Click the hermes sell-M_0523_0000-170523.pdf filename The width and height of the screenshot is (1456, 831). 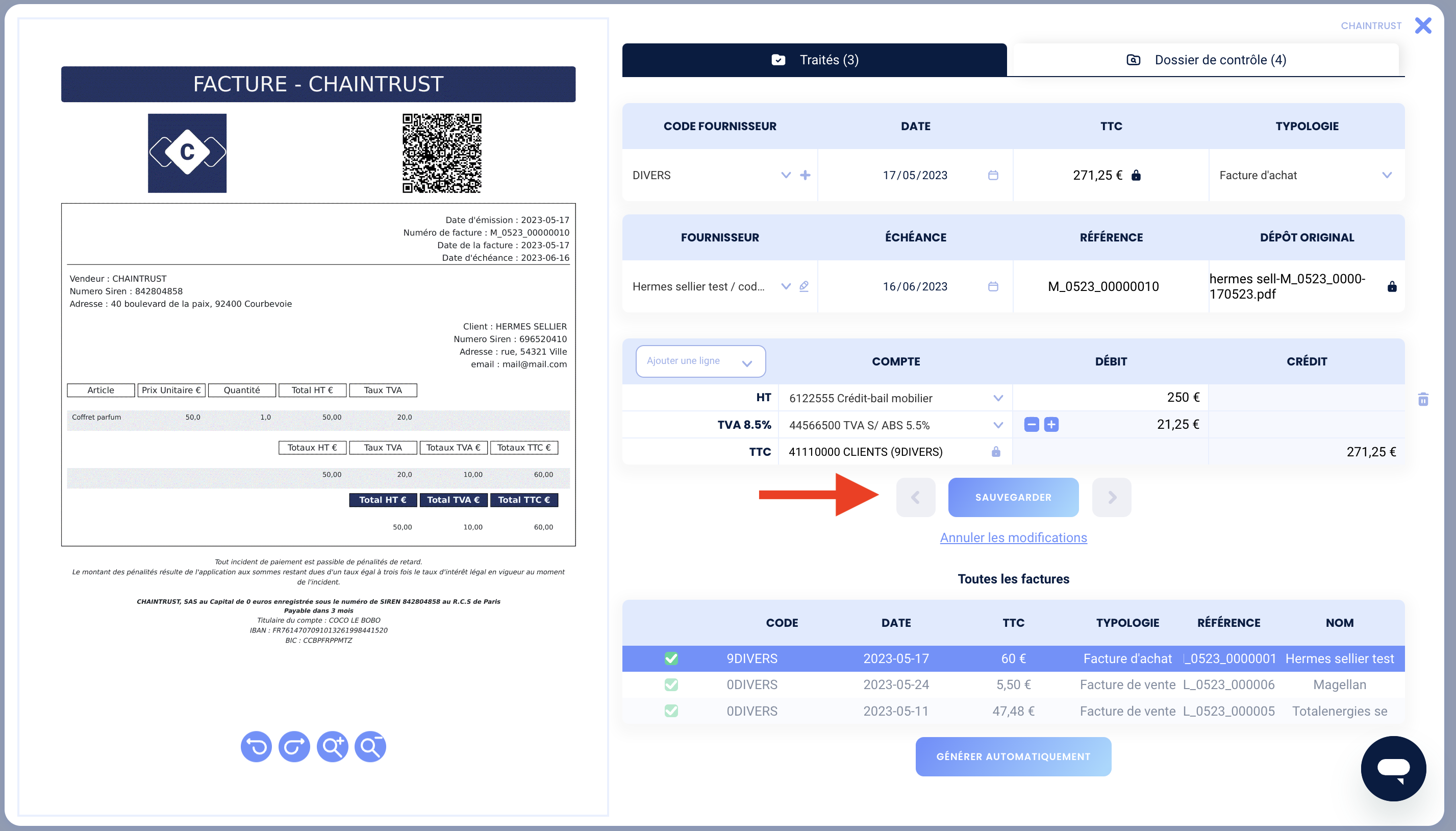click(x=1287, y=286)
